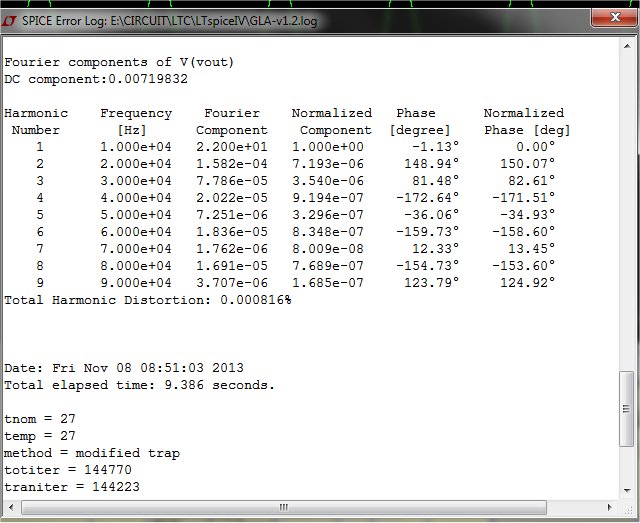Image resolution: width=640 pixels, height=523 pixels.
Task: Click the phase value 81.48°
Action: pos(436,180)
